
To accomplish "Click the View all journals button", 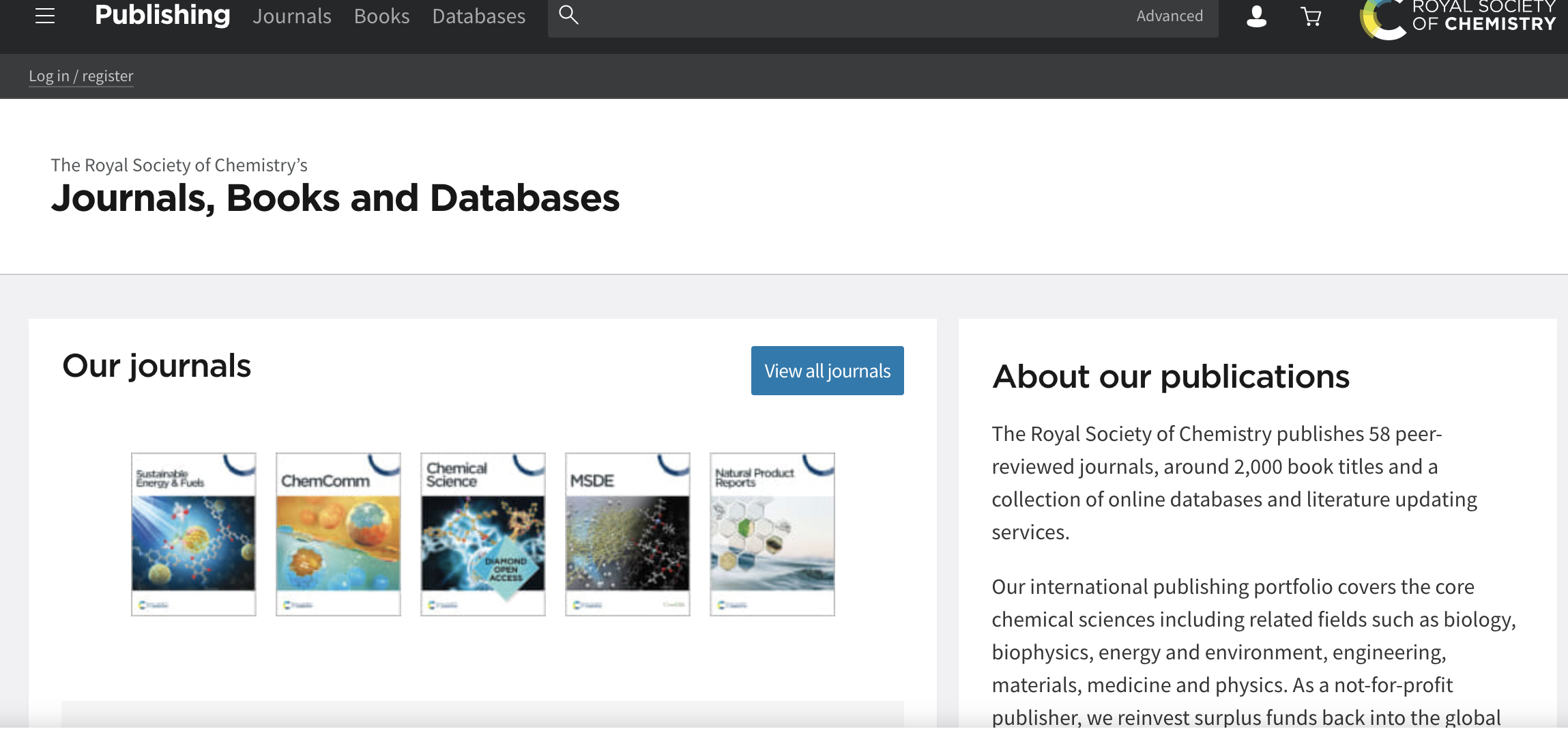I will pyautogui.click(x=827, y=371).
